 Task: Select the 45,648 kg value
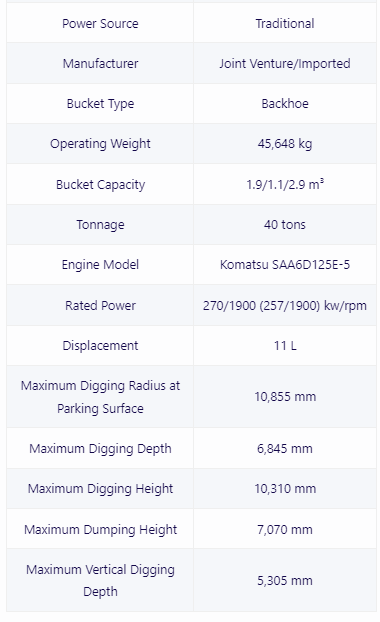285,144
